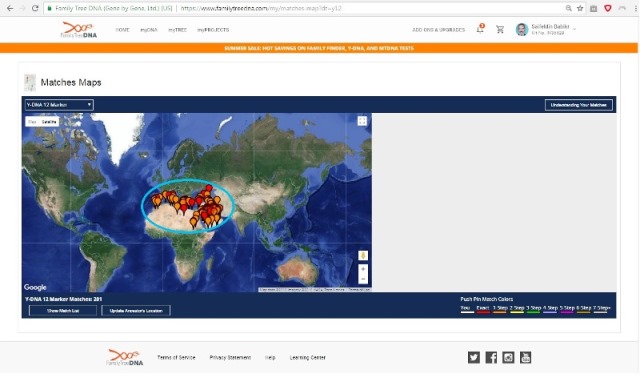Click the 5 Step purple color legend
This screenshot has width=640, height=386.
567,309
